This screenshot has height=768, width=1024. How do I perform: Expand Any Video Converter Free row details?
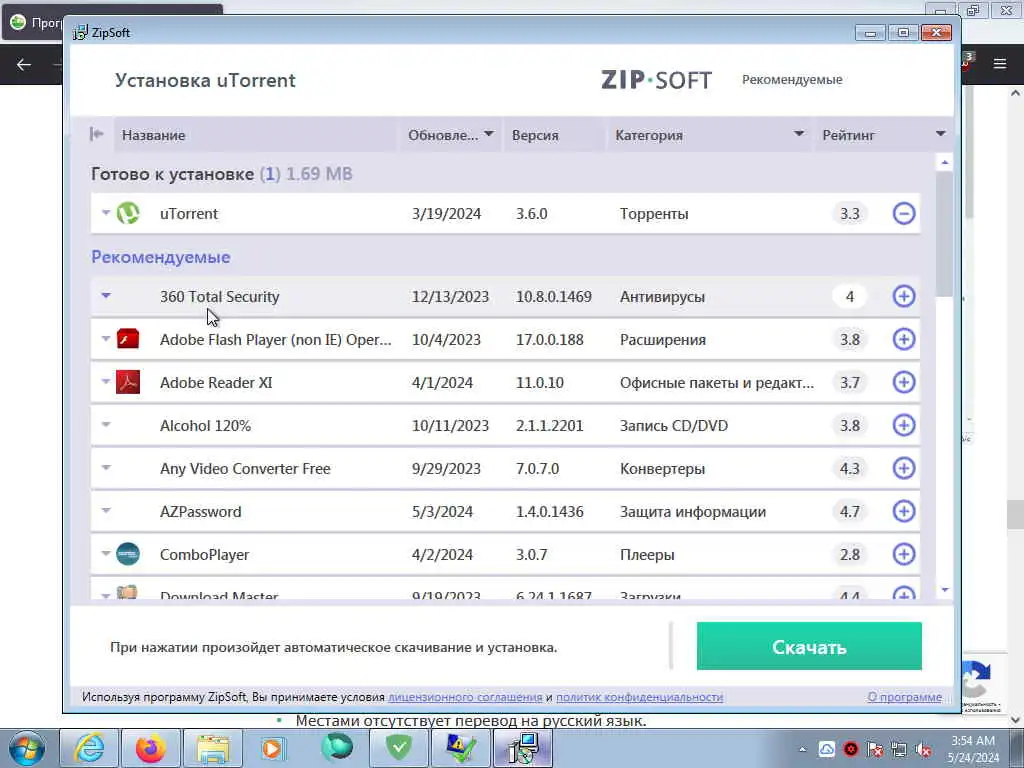[x=106, y=468]
